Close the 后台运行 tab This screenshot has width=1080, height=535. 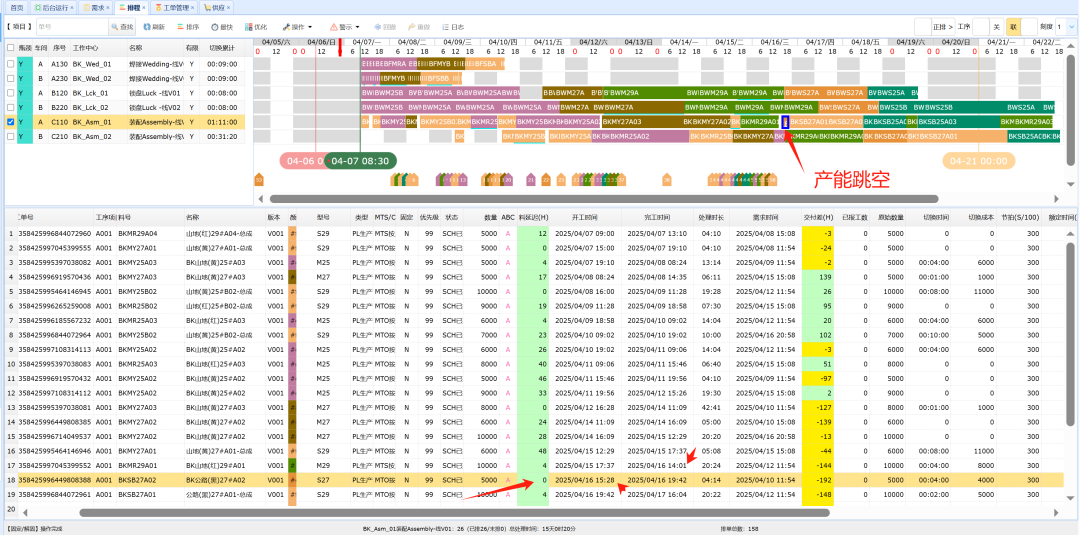(72, 7)
